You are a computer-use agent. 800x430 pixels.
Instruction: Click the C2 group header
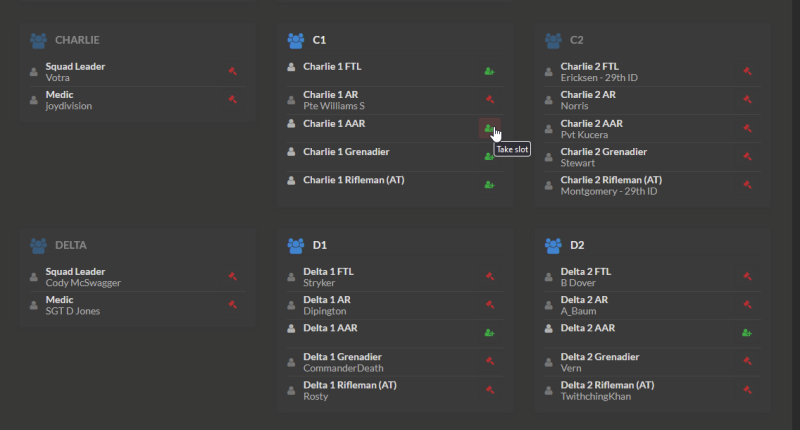576,41
